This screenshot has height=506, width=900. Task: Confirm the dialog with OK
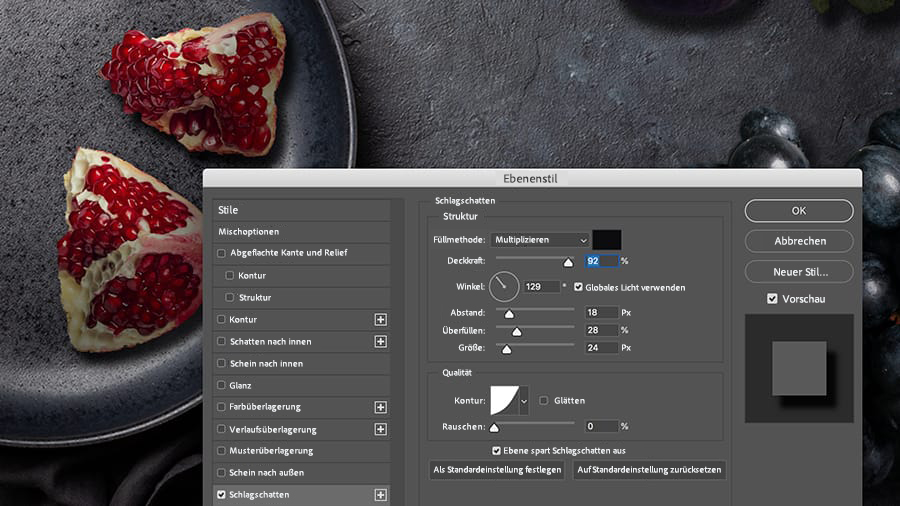[799, 211]
